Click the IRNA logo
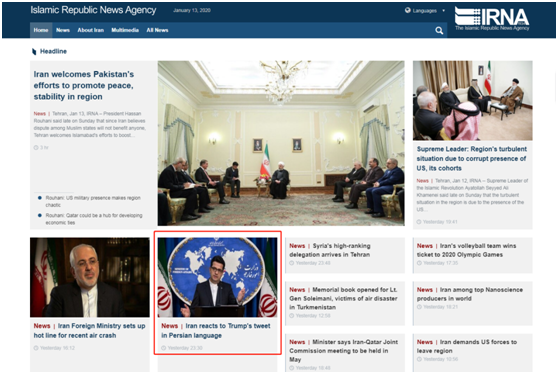The image size is (558, 374). pos(492,19)
